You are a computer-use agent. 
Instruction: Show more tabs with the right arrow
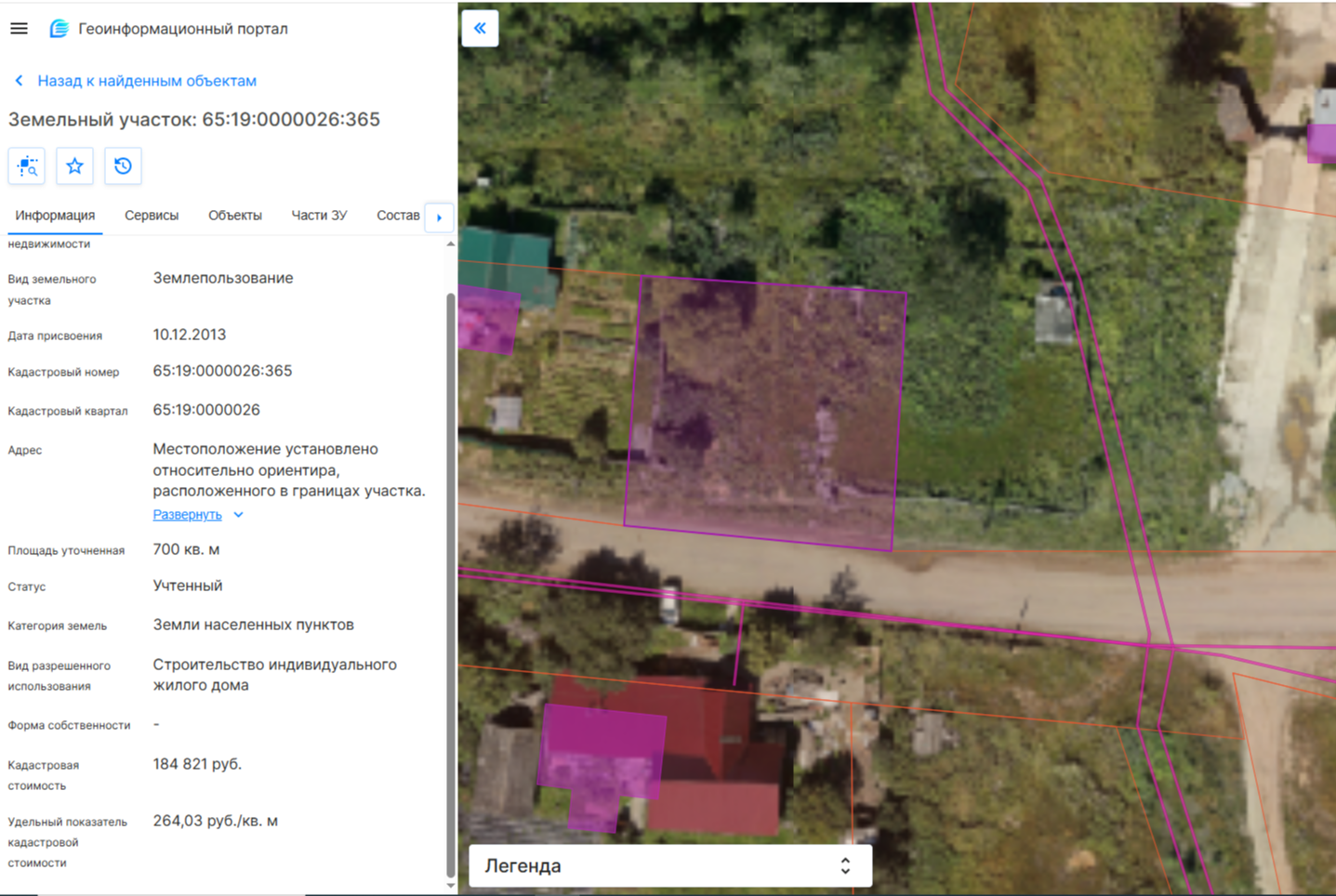pos(439,217)
